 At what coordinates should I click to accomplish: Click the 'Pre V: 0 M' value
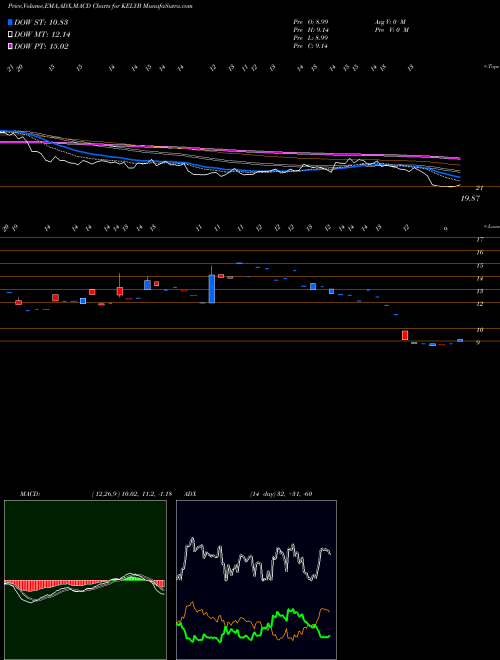point(392,30)
